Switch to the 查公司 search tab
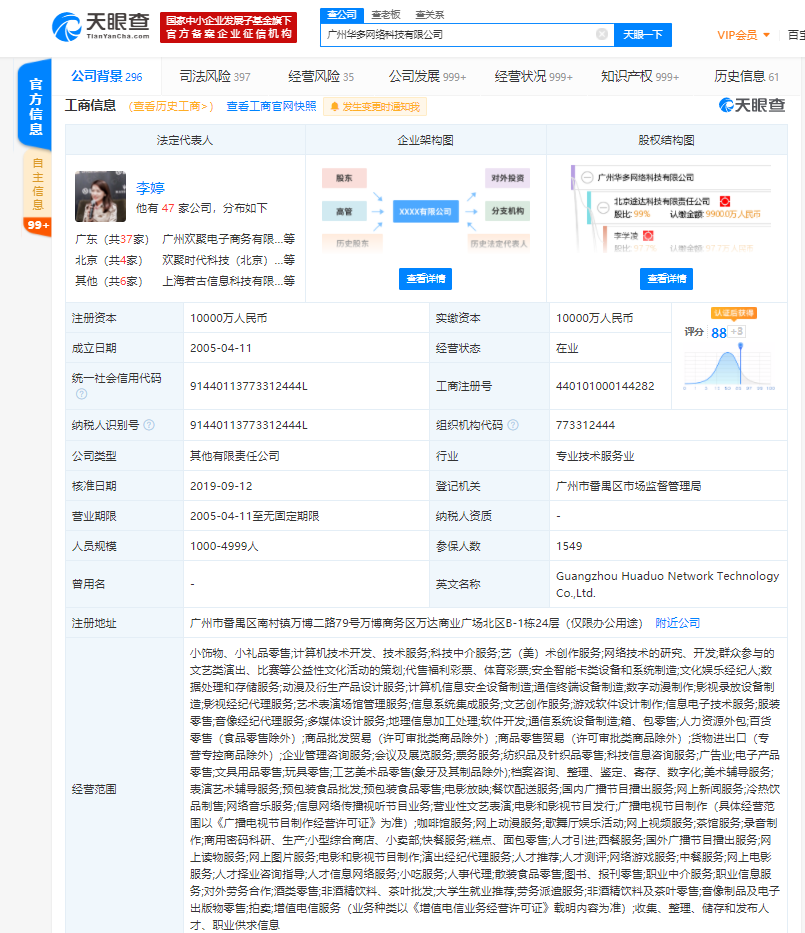Image resolution: width=805 pixels, height=933 pixels. pos(342,14)
